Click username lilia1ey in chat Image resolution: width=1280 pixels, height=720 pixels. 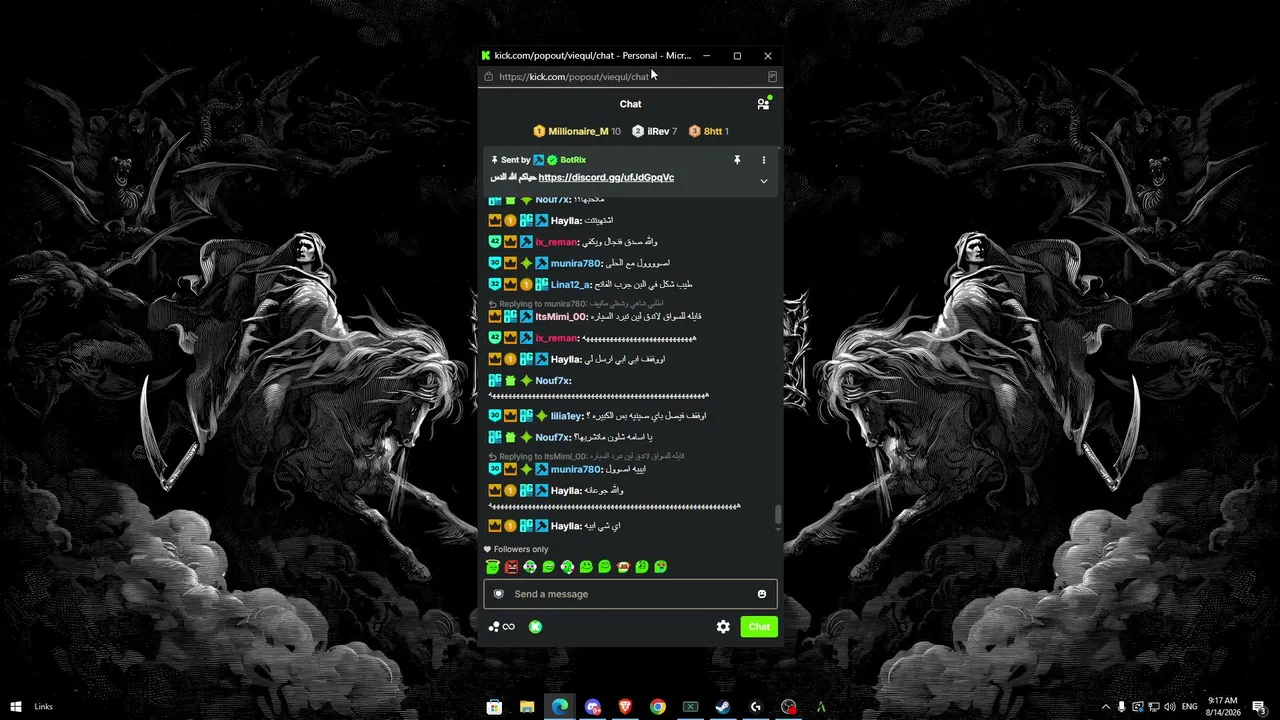567,416
